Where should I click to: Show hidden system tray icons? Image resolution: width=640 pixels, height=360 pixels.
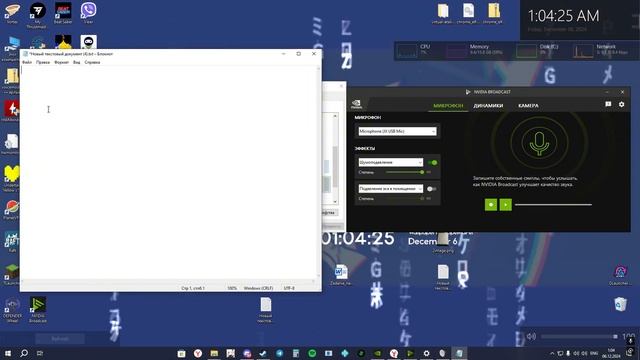pos(552,353)
